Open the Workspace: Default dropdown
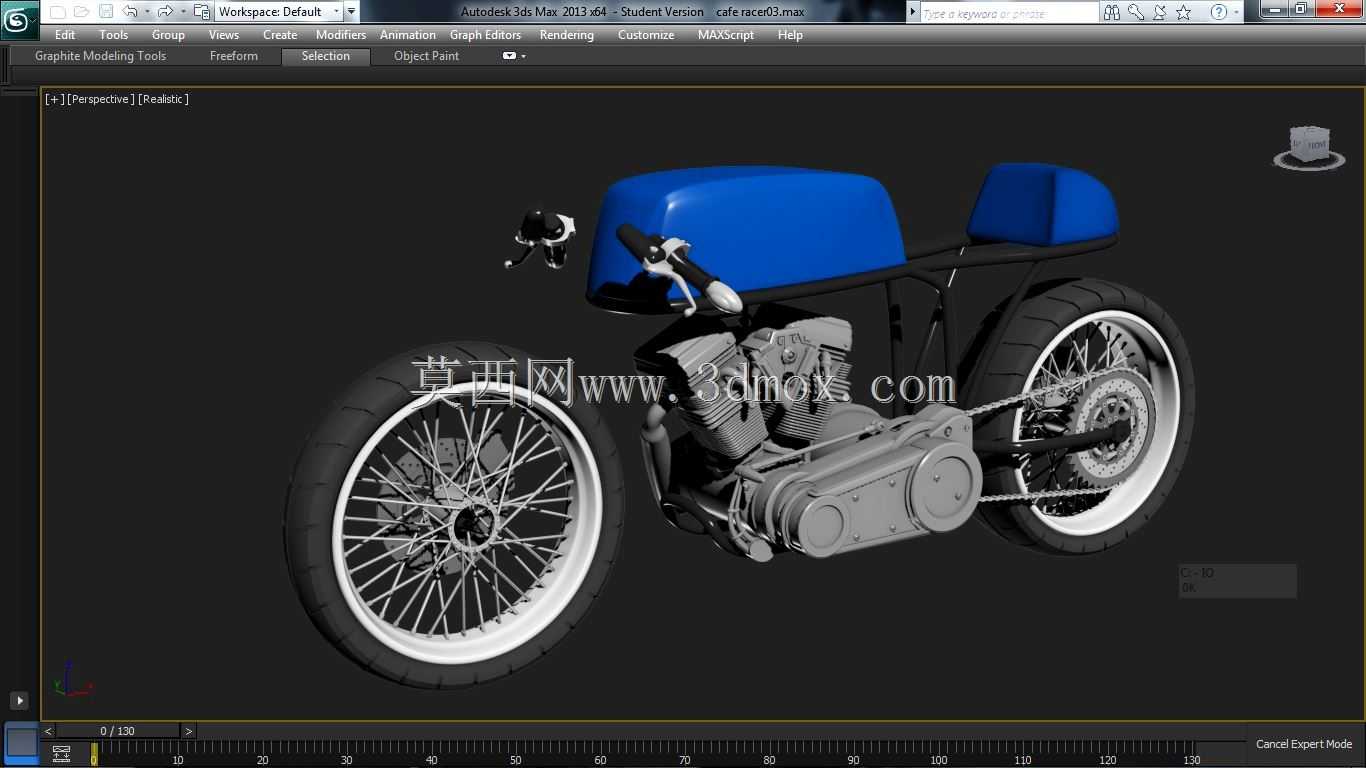Screen dimensions: 1366x768 279,12
